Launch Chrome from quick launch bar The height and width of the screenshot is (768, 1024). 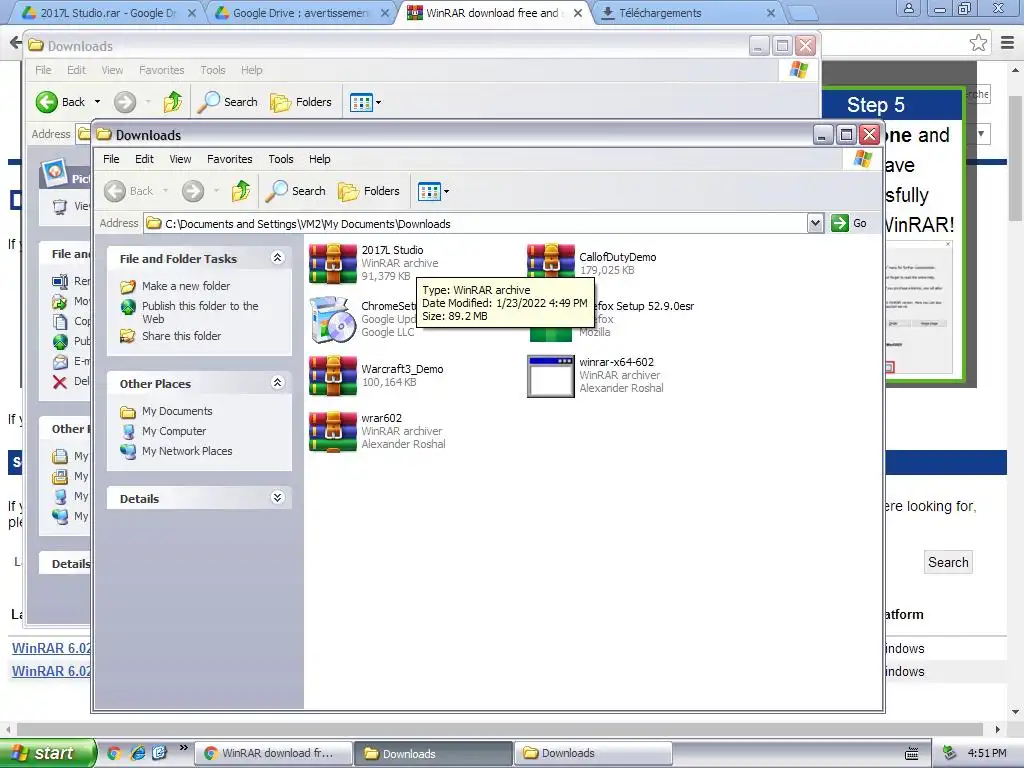point(114,753)
